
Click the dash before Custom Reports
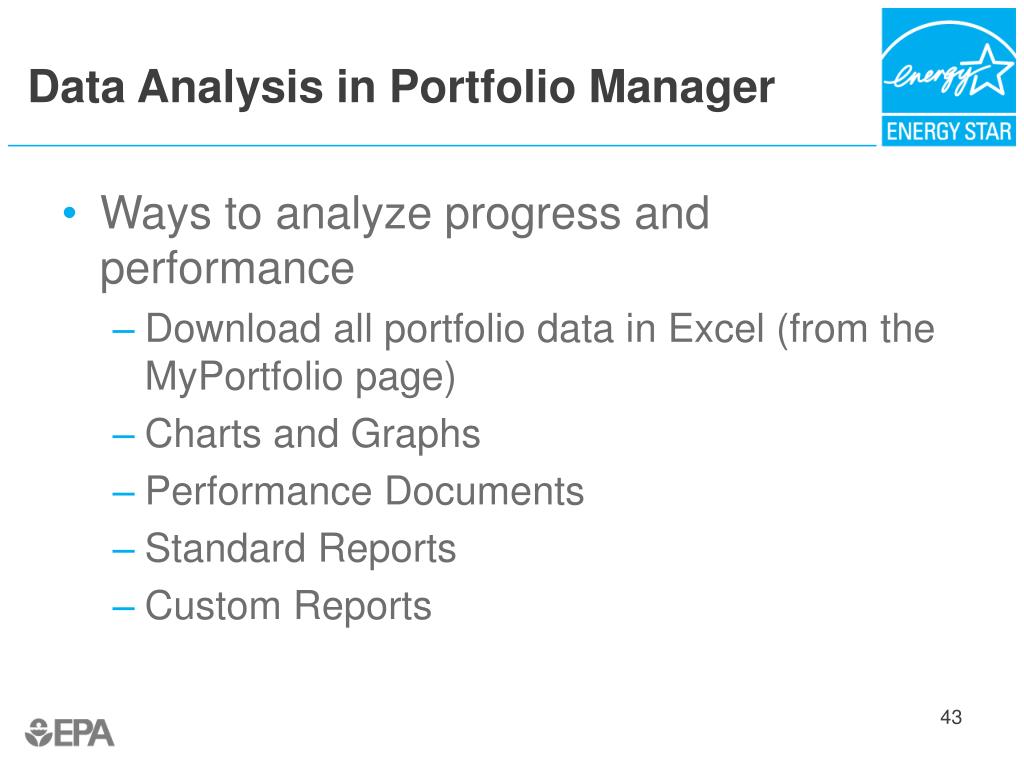pyautogui.click(x=123, y=608)
